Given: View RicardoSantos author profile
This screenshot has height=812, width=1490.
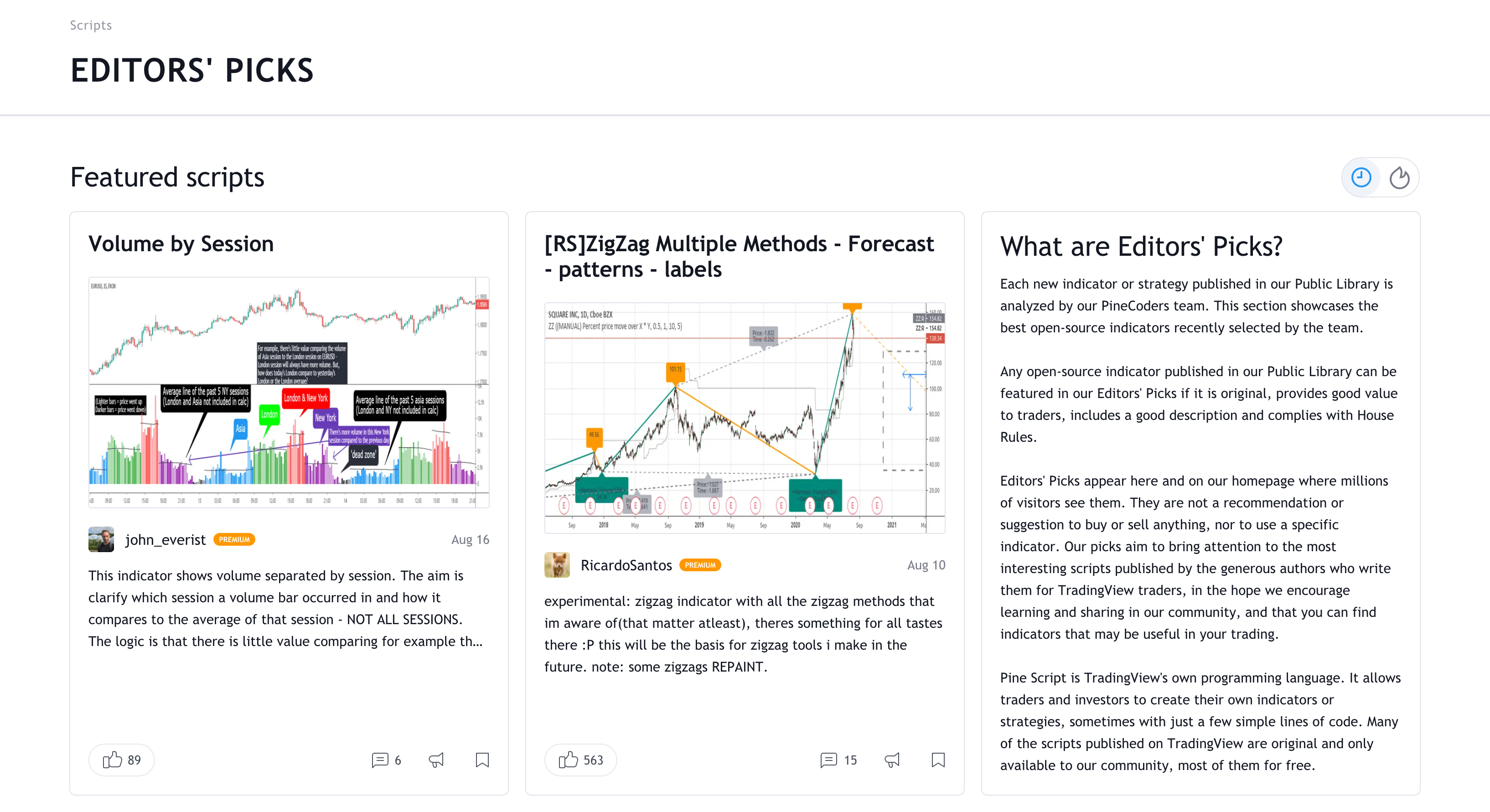Looking at the screenshot, I should point(626,565).
